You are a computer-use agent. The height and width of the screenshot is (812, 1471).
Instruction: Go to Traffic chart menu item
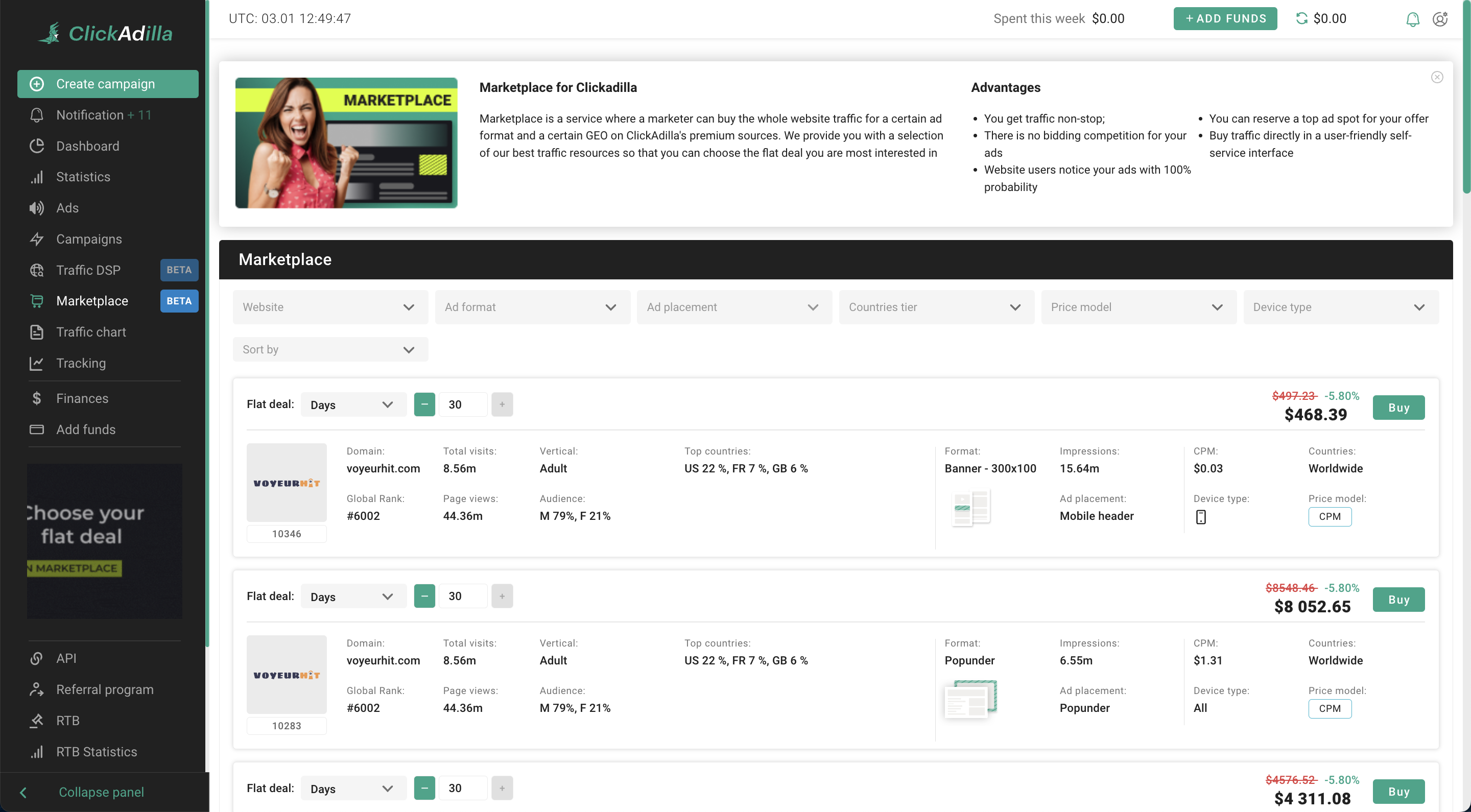click(x=91, y=332)
